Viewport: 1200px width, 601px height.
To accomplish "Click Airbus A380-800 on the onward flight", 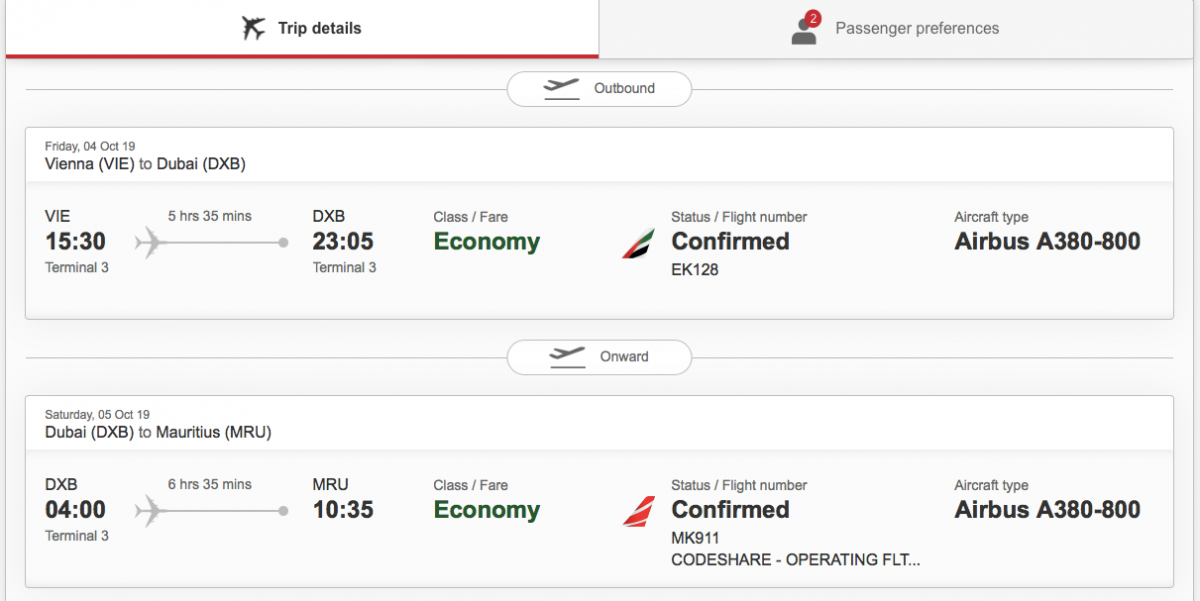I will tap(1047, 510).
